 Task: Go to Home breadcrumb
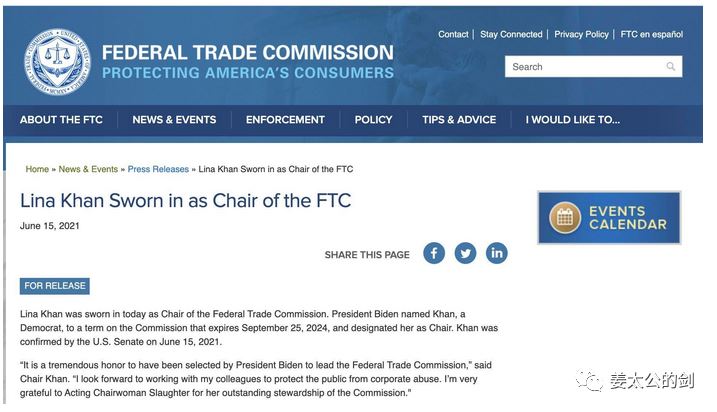tap(37, 169)
